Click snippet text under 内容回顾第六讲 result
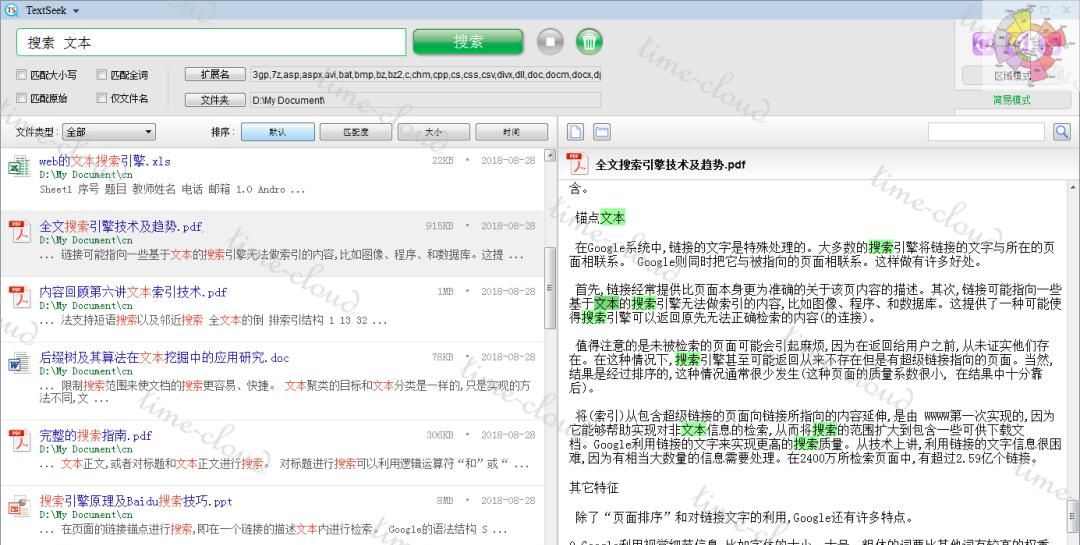The width and height of the screenshot is (1080, 545). point(214,320)
